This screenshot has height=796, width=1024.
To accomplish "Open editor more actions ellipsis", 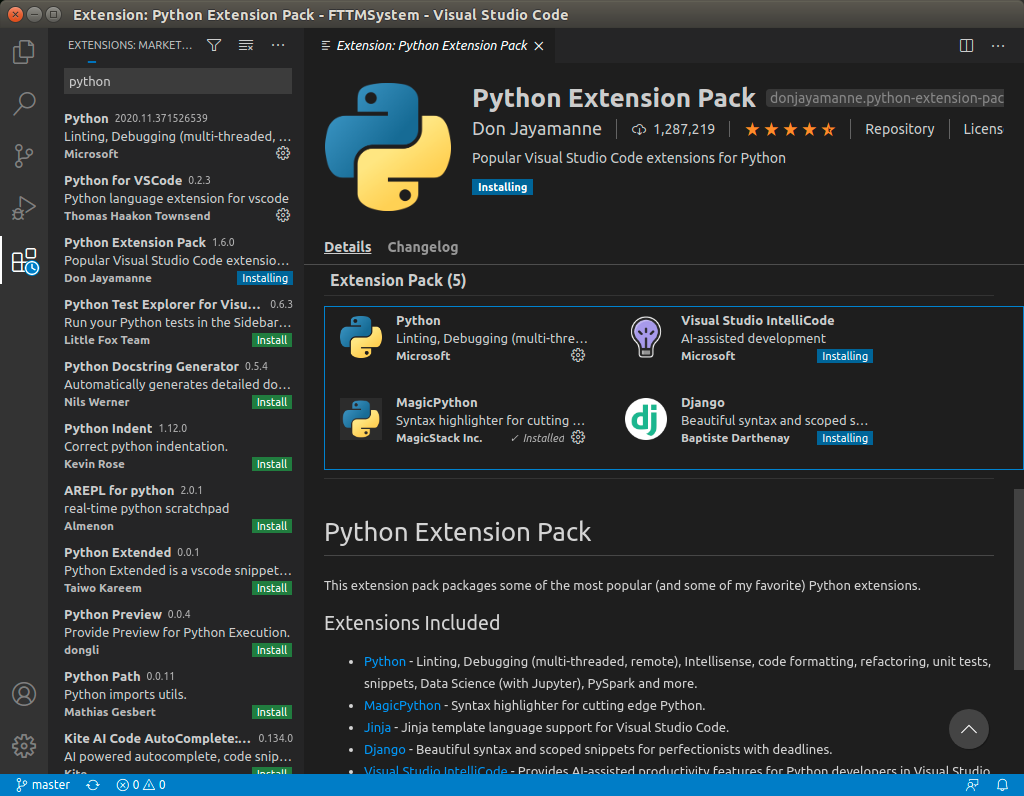I will tap(998, 45).
